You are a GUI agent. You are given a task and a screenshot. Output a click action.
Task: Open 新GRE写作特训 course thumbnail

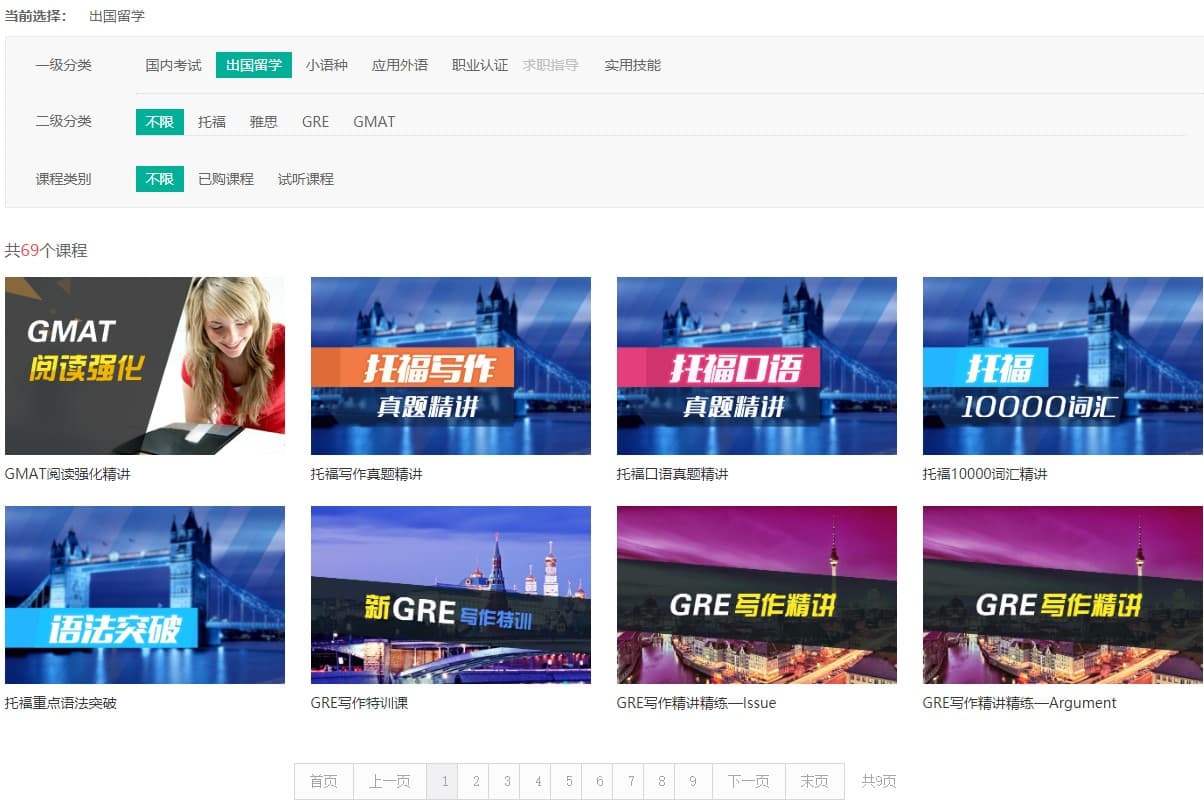click(451, 595)
